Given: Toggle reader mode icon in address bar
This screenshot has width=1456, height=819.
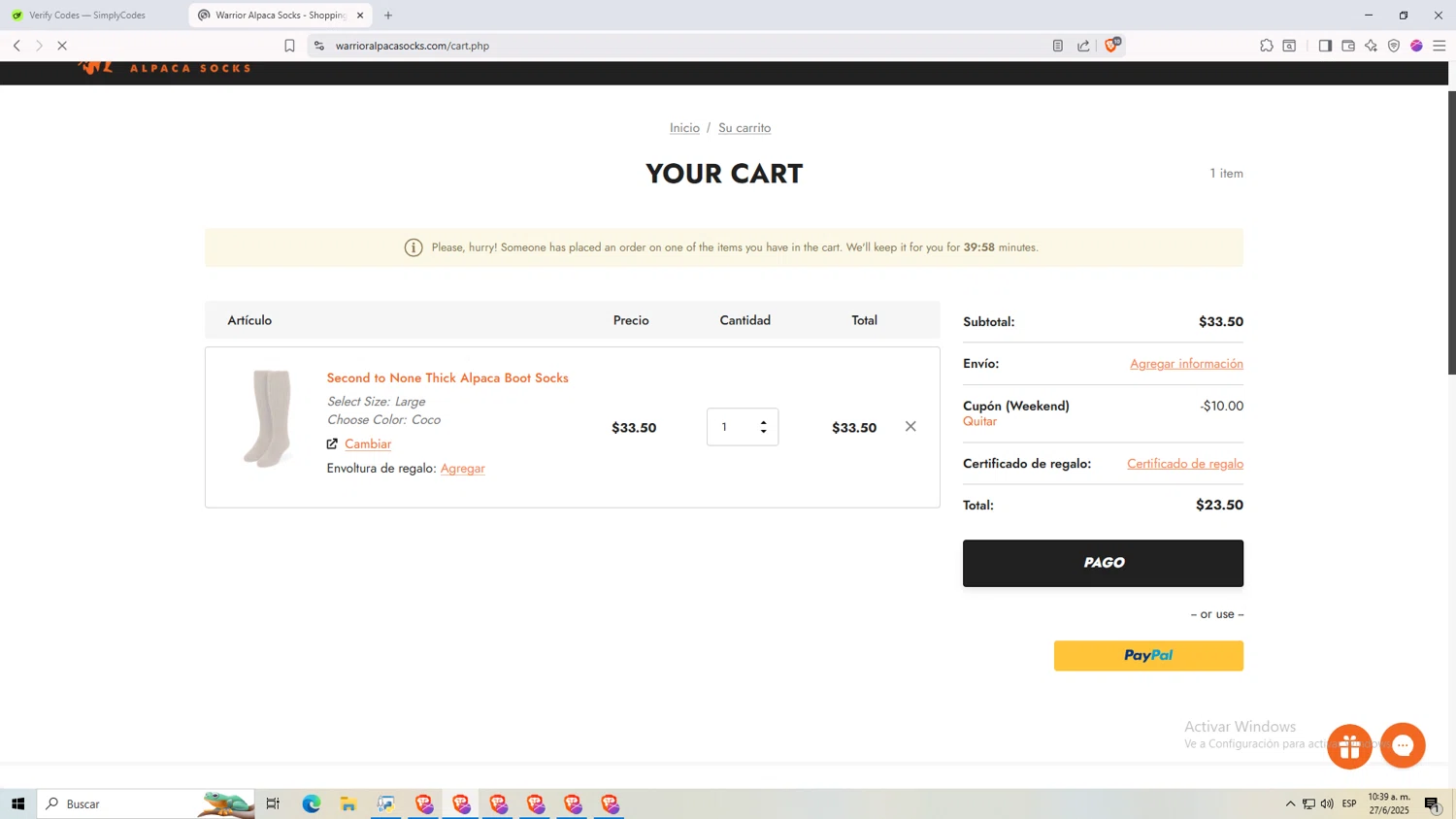Looking at the screenshot, I should (x=1058, y=46).
